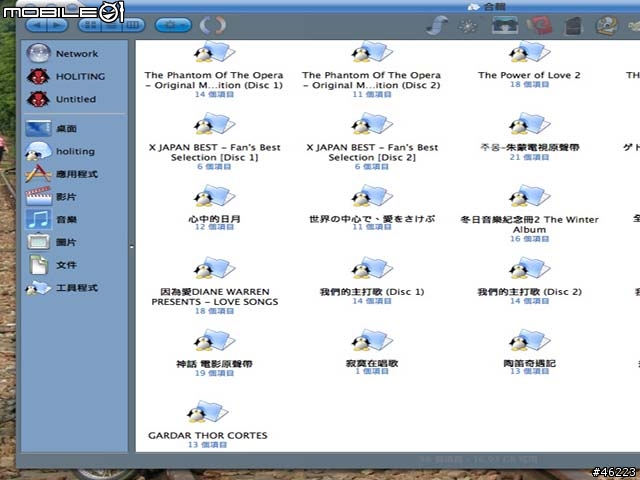Select the Phantom Of The Opera Disc 1 folder icon
This screenshot has width=640, height=480.
point(214,52)
